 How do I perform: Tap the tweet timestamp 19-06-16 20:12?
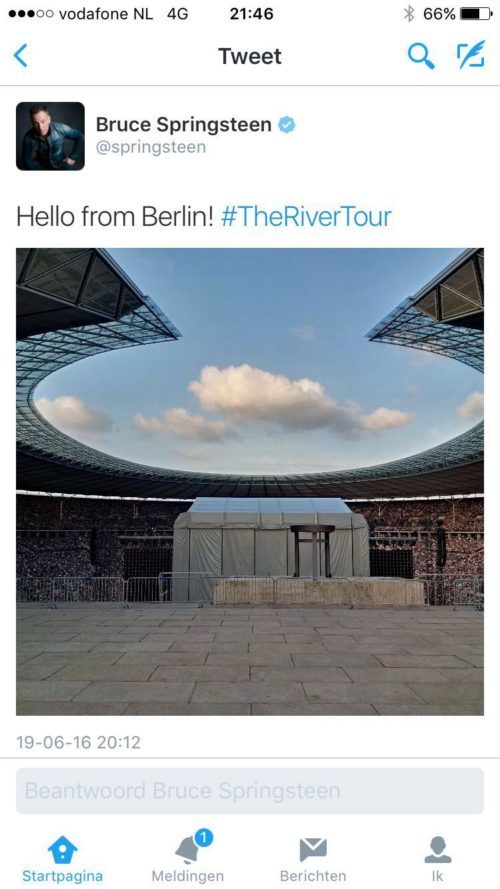pos(78,742)
